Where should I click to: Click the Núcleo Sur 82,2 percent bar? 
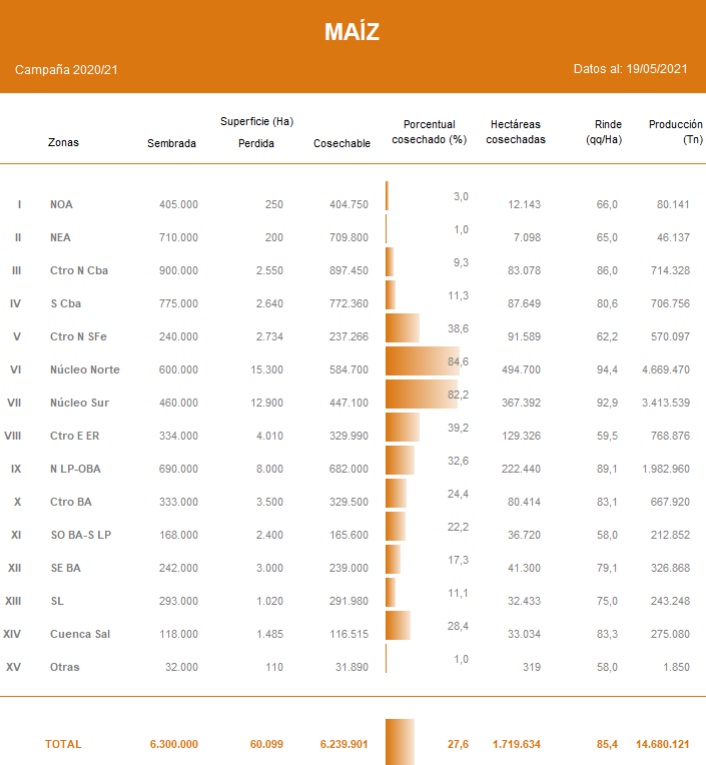(x=420, y=394)
